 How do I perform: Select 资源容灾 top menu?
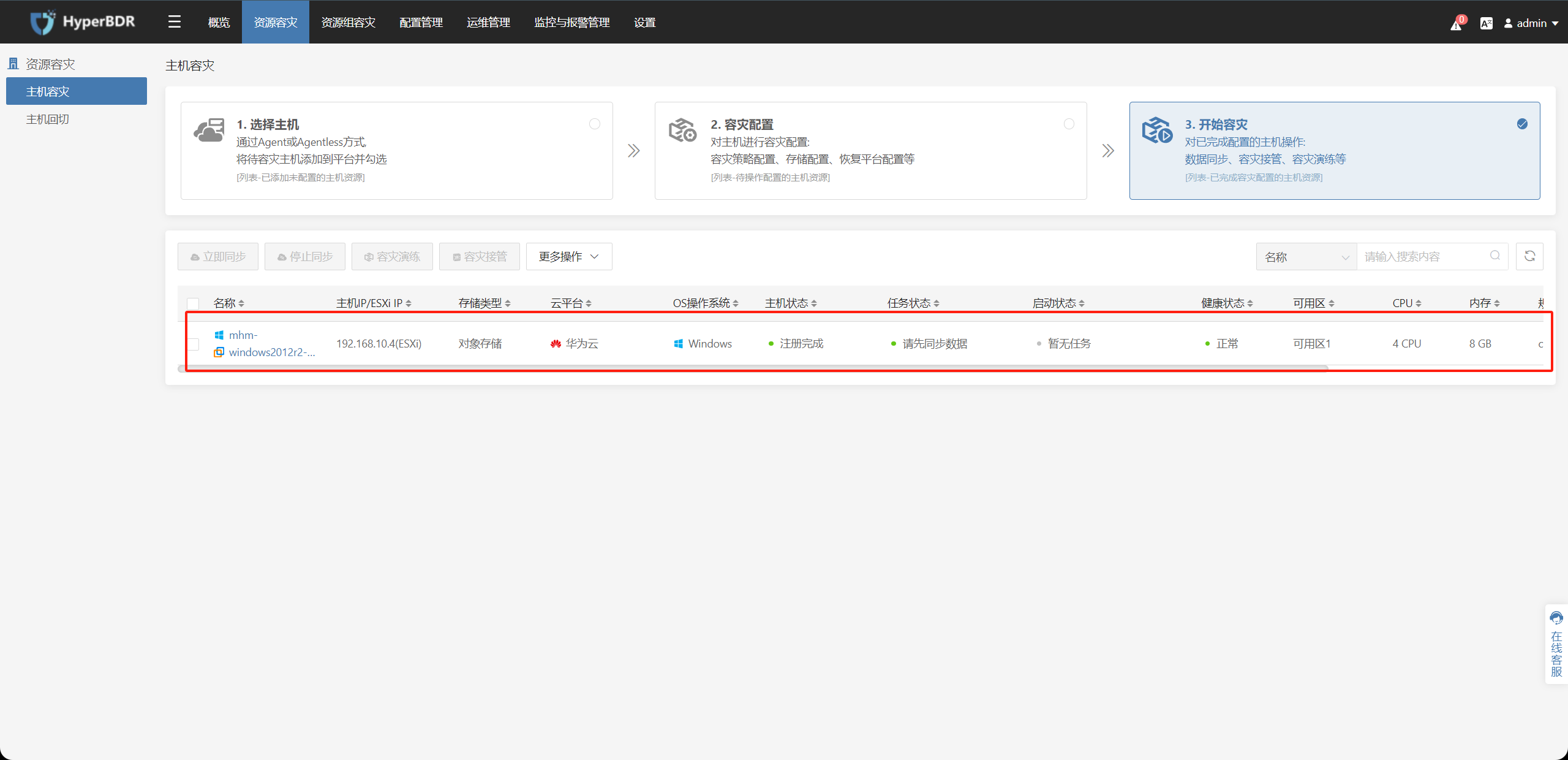(276, 22)
